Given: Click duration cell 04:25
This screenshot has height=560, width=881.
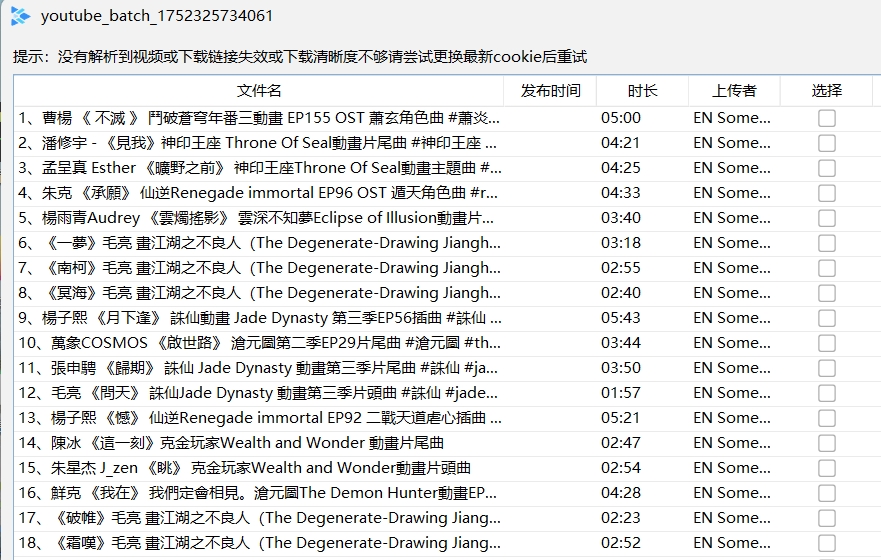Looking at the screenshot, I should [x=620, y=168].
